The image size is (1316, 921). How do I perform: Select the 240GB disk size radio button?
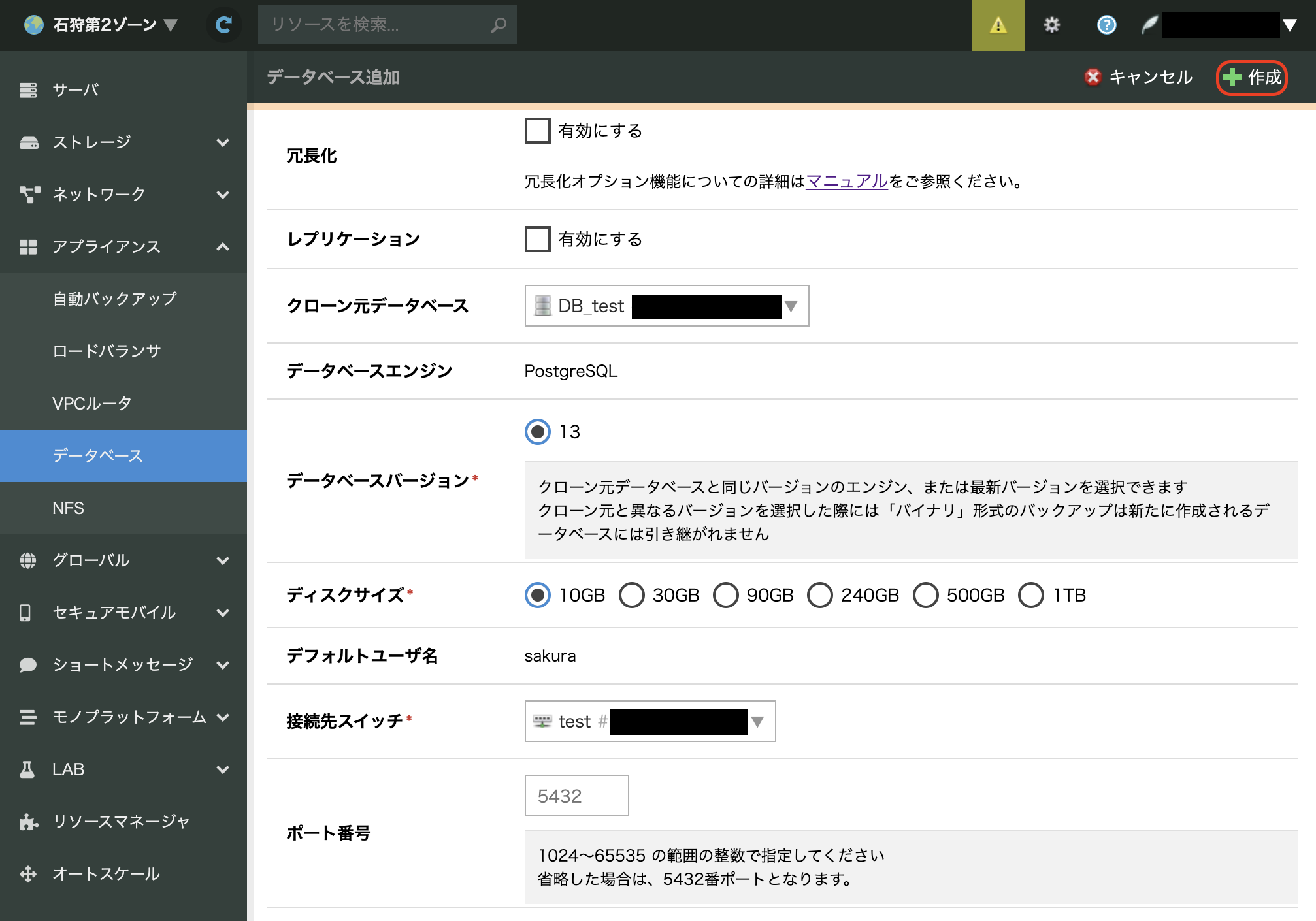[820, 595]
